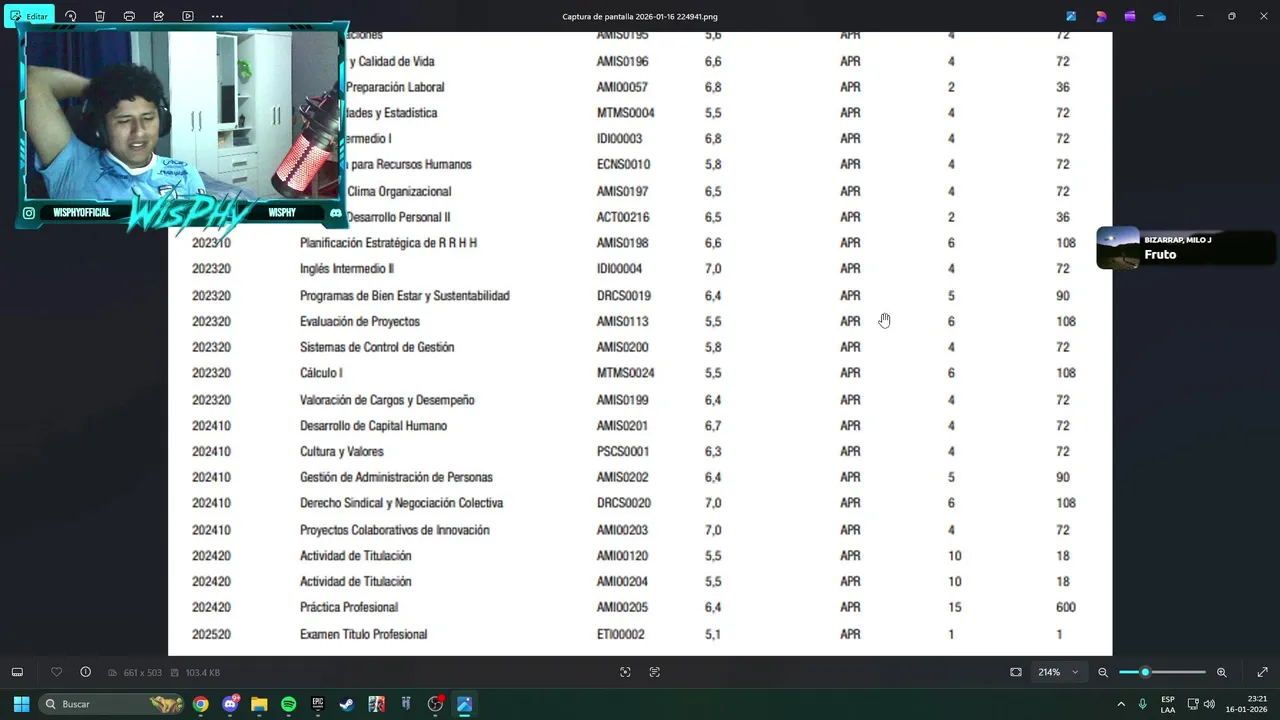Click 'Derecho Sindical y Negociación Colectiva'
The width and height of the screenshot is (1280, 720).
401,503
